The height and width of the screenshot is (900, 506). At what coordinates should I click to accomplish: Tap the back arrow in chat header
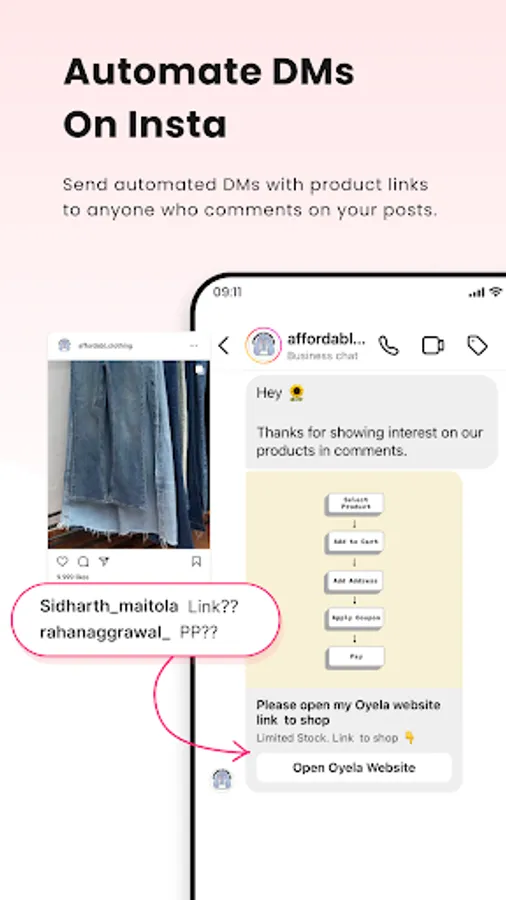click(224, 346)
